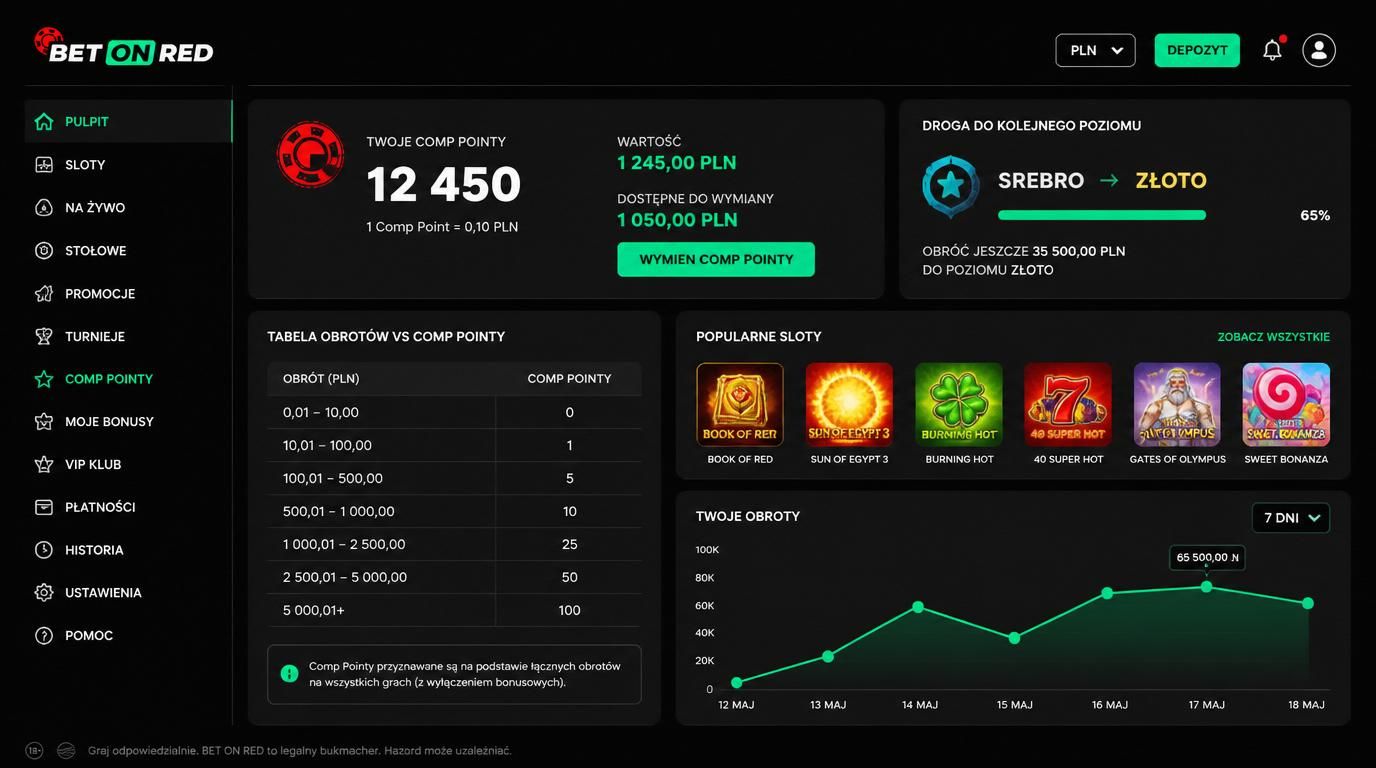This screenshot has height=768, width=1376.
Task: Open notifications bell
Action: [1272, 50]
